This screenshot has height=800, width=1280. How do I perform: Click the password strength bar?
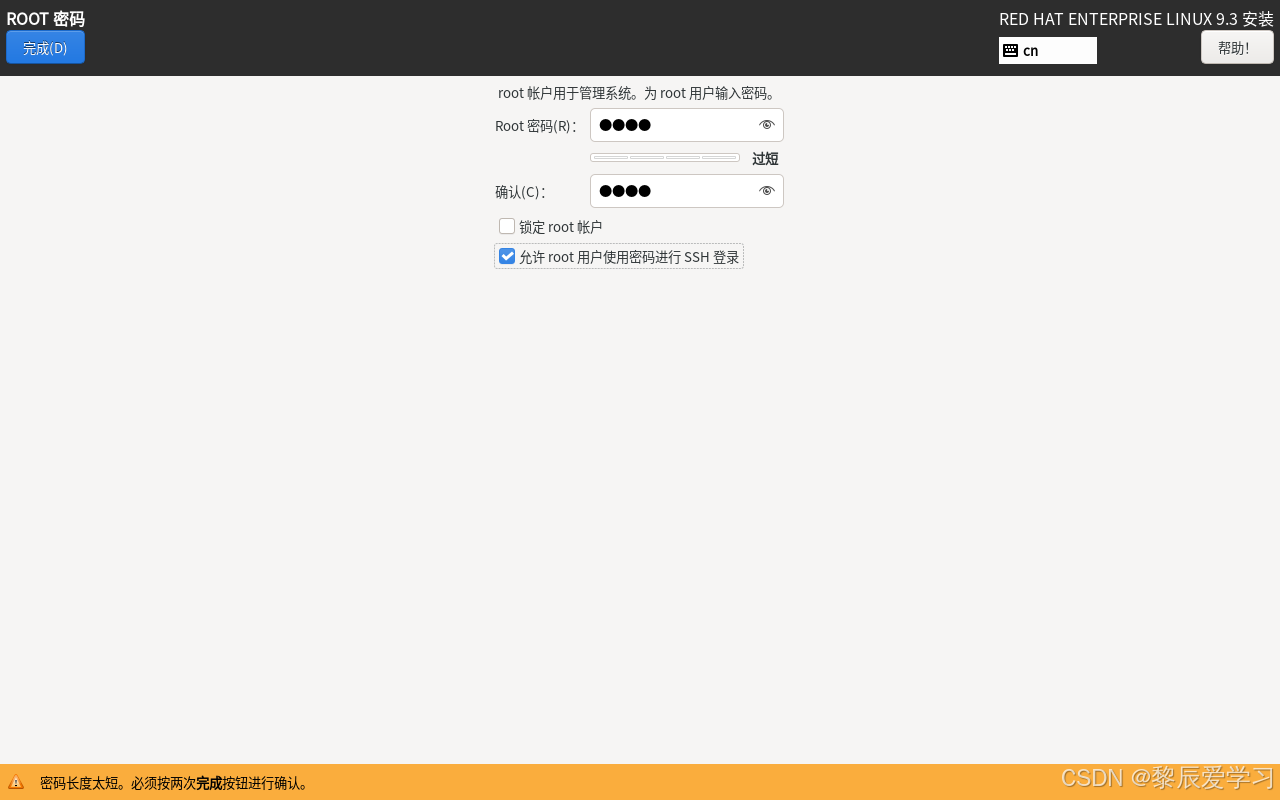click(x=665, y=158)
